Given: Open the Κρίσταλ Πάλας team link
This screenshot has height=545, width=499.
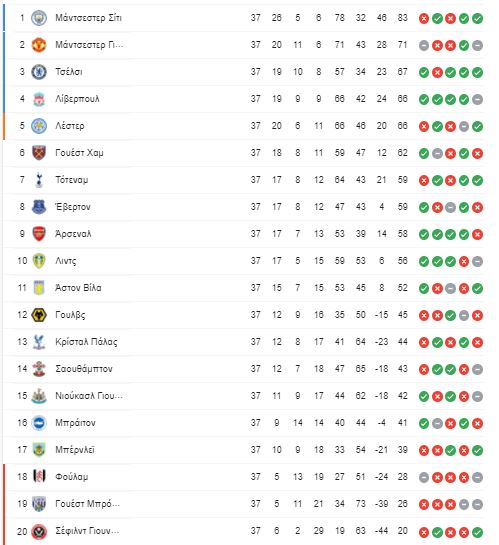Looking at the screenshot, I should (x=87, y=342).
